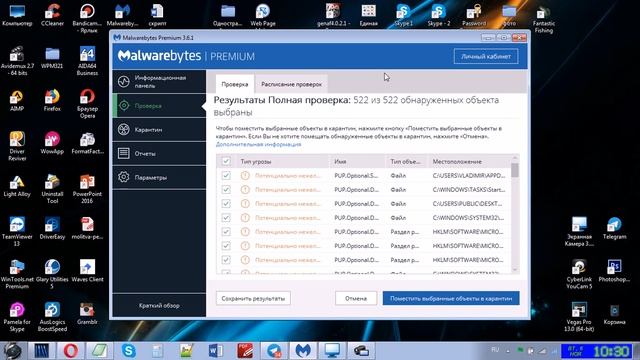
Task: Open the Корзина recycle bin icon
Action: coord(614,313)
